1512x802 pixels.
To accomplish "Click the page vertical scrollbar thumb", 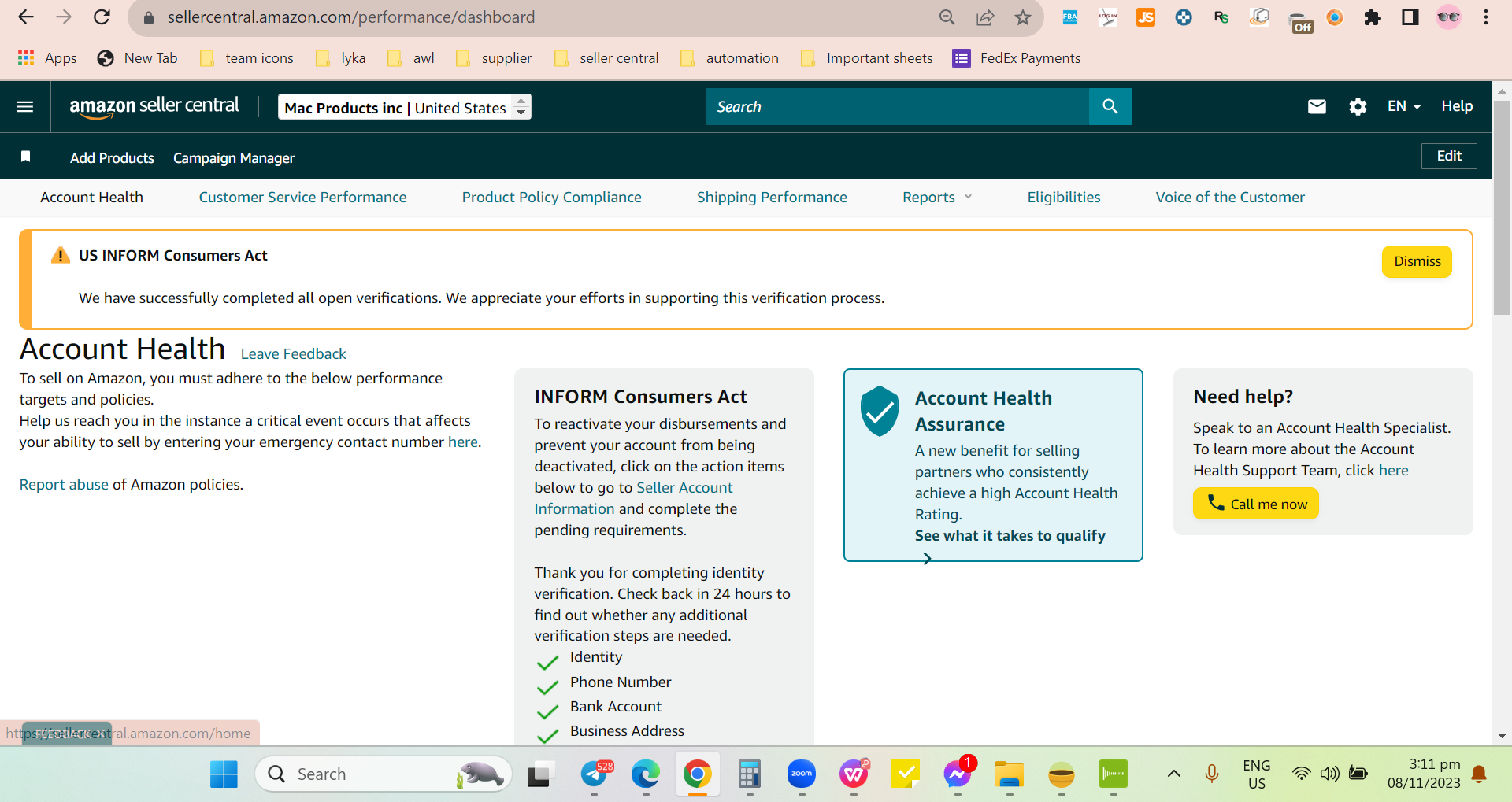I will coord(1502,206).
